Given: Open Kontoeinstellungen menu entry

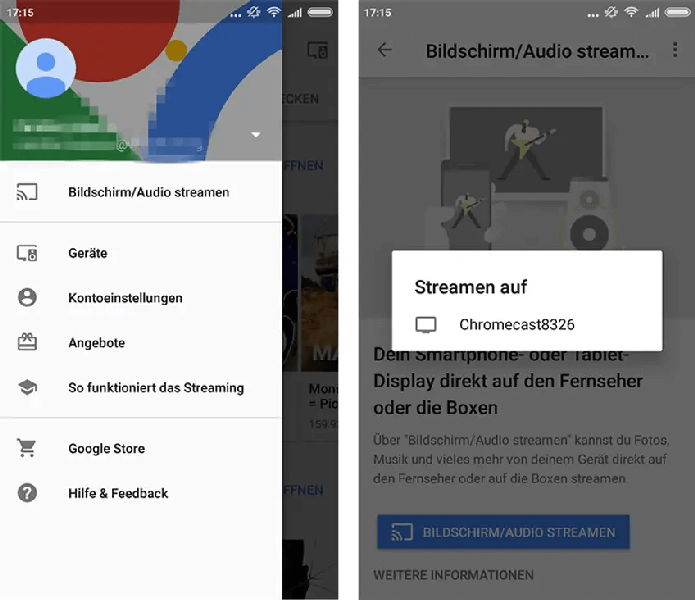Looking at the screenshot, I should tap(141, 298).
